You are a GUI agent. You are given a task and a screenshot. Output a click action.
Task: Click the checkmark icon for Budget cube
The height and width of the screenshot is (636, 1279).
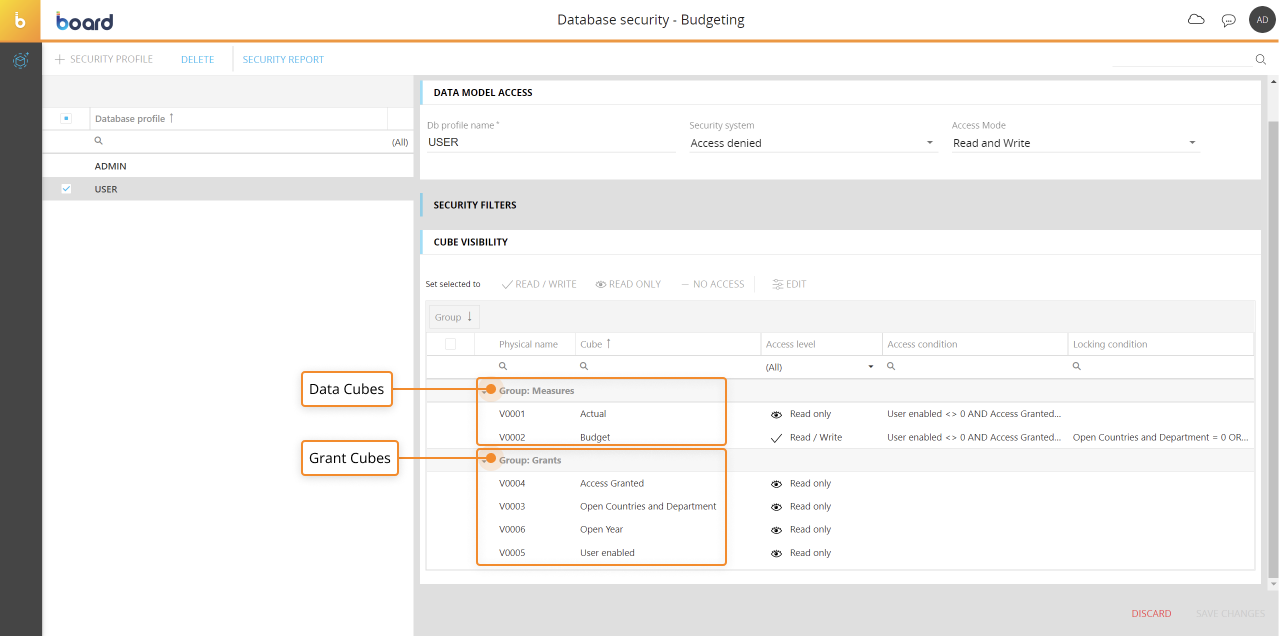tap(776, 438)
